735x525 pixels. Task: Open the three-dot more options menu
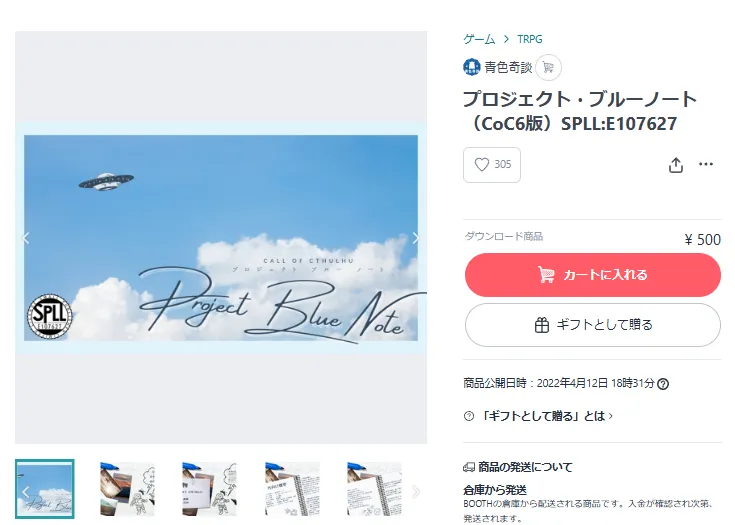click(705, 164)
